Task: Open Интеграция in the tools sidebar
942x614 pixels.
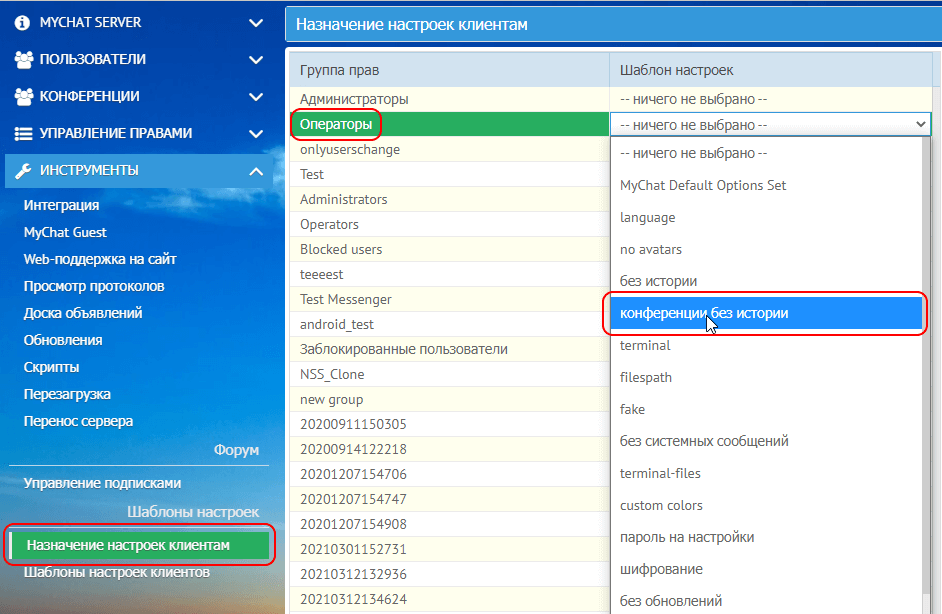Action: tap(61, 205)
